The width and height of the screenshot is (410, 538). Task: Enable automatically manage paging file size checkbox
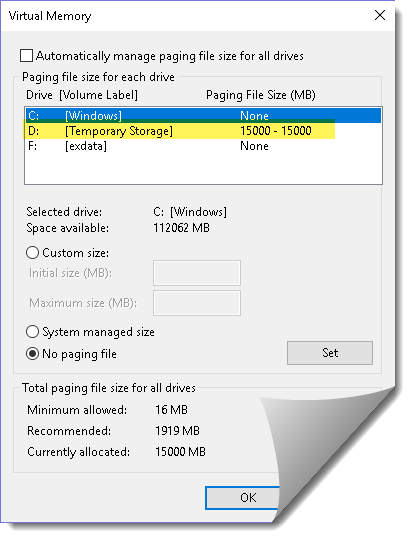[26, 56]
